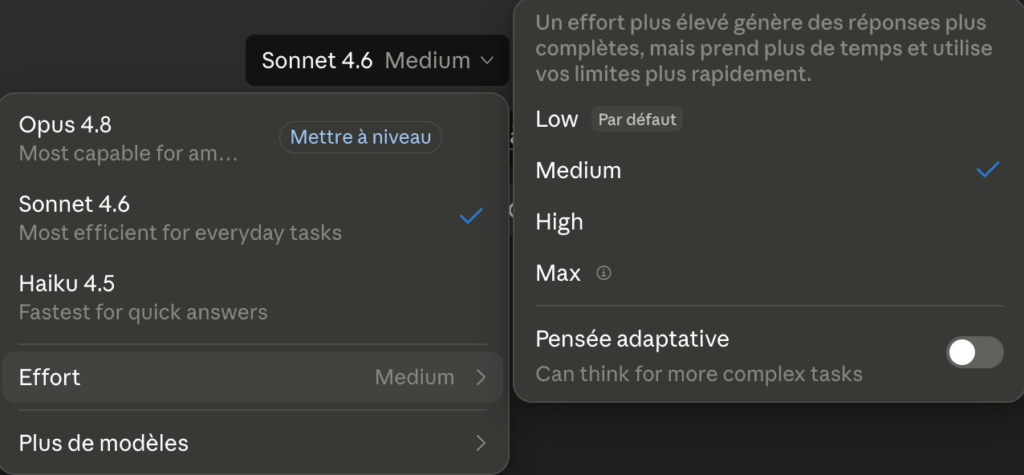1024x475 pixels.
Task: Select the Medium effort option
Action: (768, 171)
